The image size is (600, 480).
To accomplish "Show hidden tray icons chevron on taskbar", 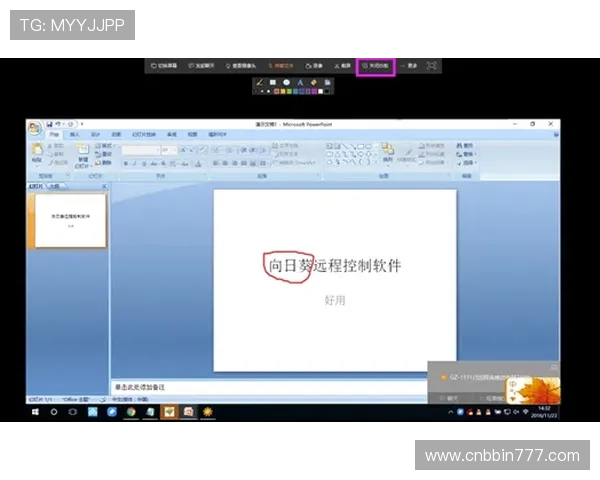I will coord(451,412).
